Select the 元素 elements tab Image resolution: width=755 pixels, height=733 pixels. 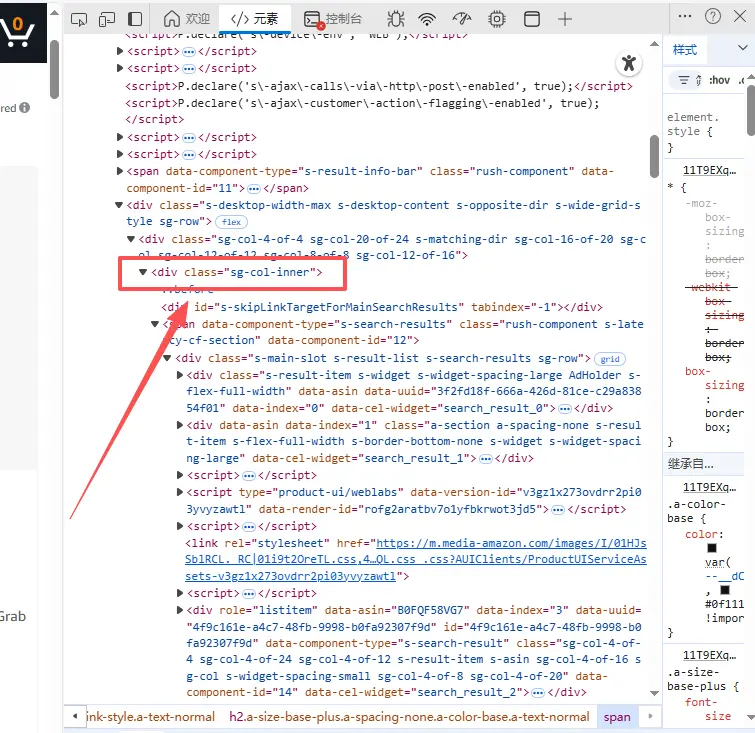(x=255, y=19)
